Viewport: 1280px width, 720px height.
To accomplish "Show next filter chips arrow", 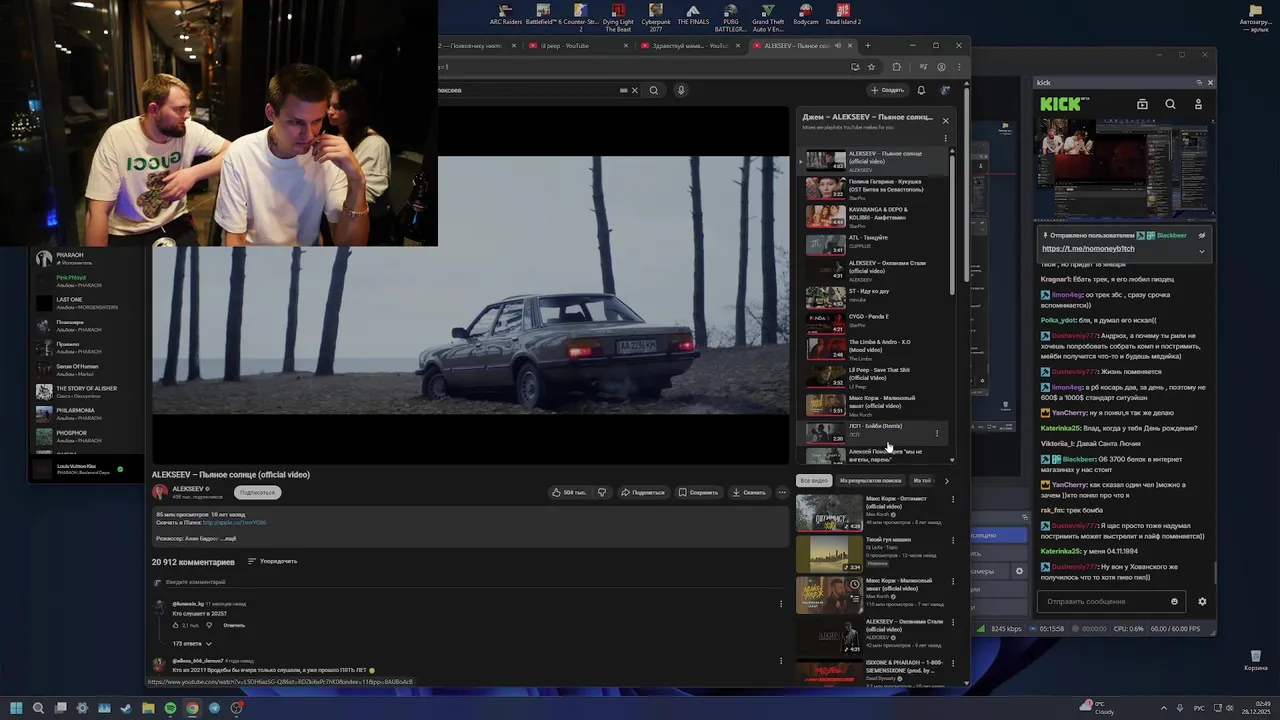I will [x=947, y=481].
